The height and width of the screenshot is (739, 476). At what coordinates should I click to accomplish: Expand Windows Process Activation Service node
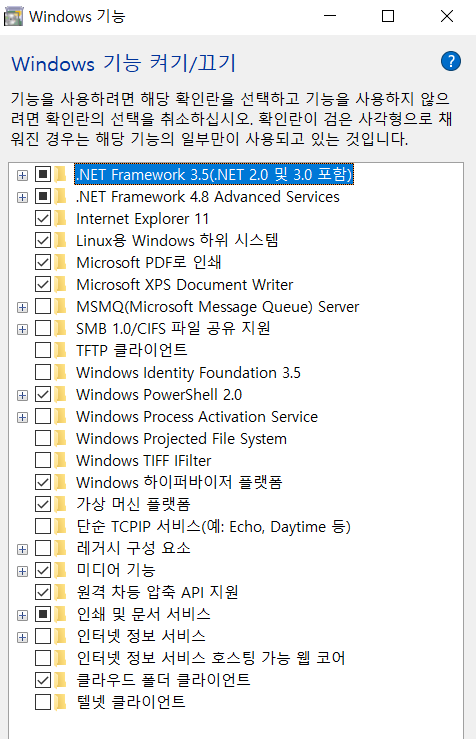click(22, 417)
